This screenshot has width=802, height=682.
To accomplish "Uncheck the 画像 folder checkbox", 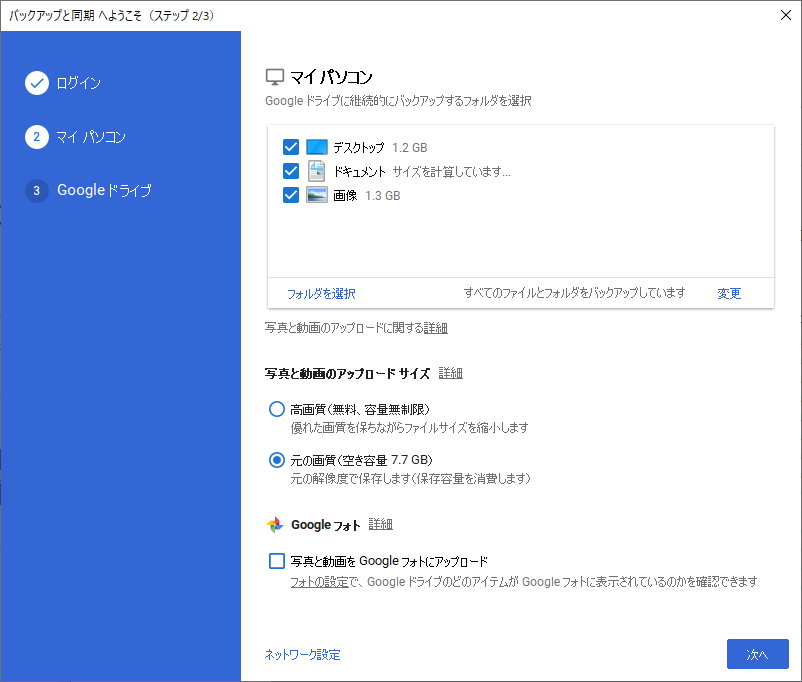I will click(291, 195).
